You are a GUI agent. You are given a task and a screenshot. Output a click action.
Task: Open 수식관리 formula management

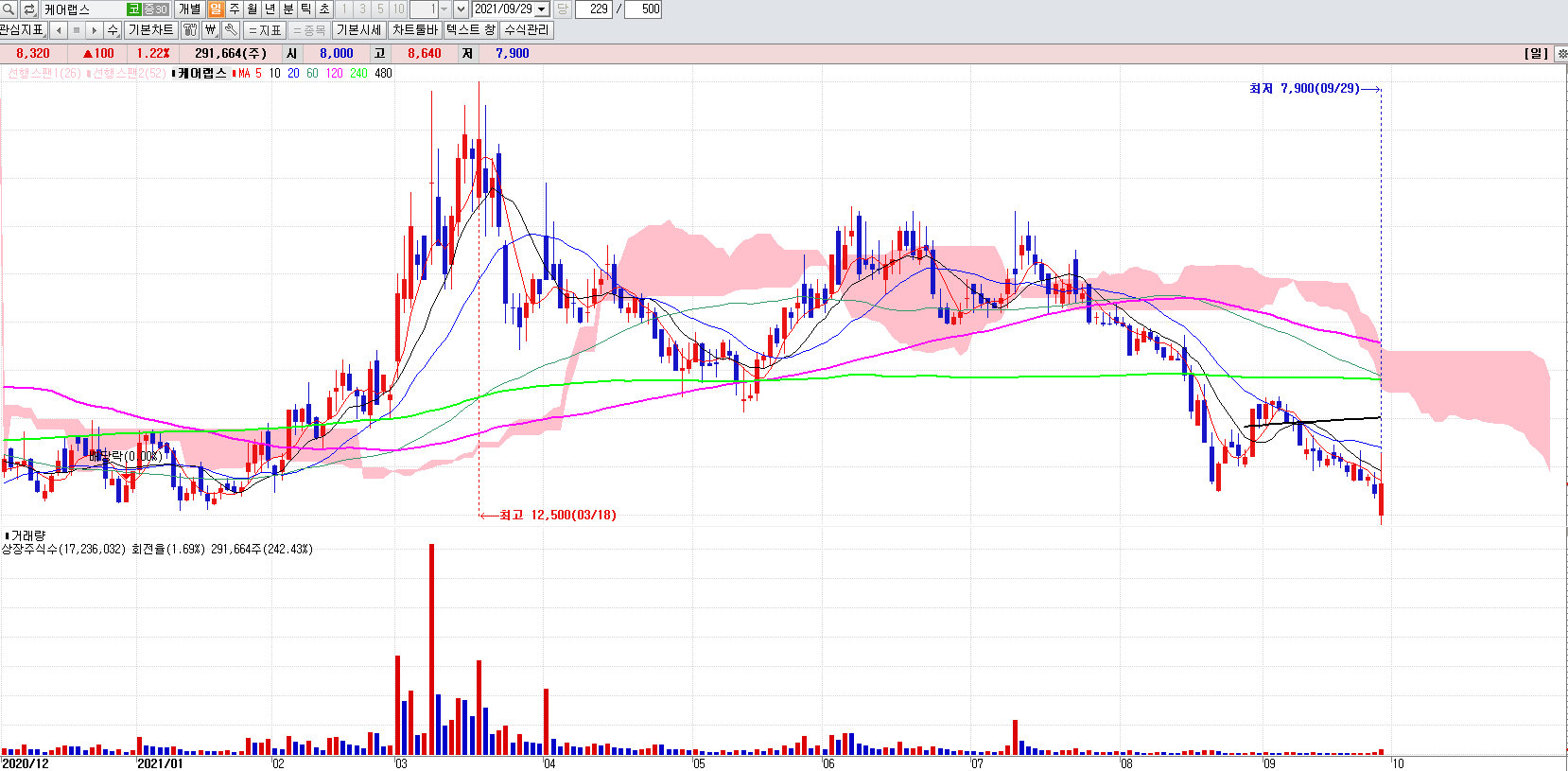[x=526, y=30]
